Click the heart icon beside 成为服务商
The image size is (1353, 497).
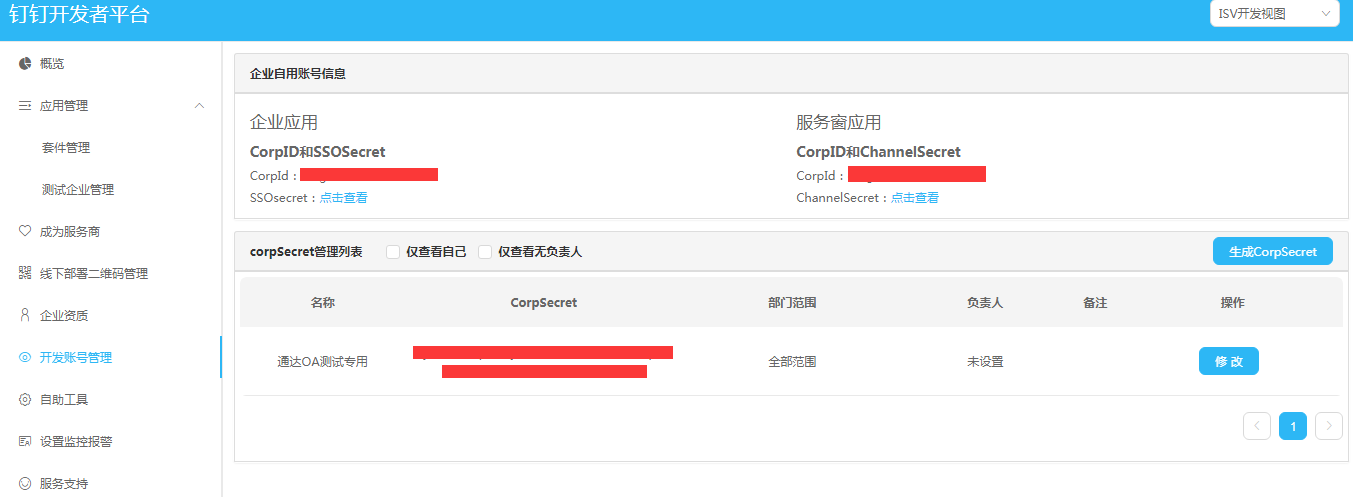25,231
